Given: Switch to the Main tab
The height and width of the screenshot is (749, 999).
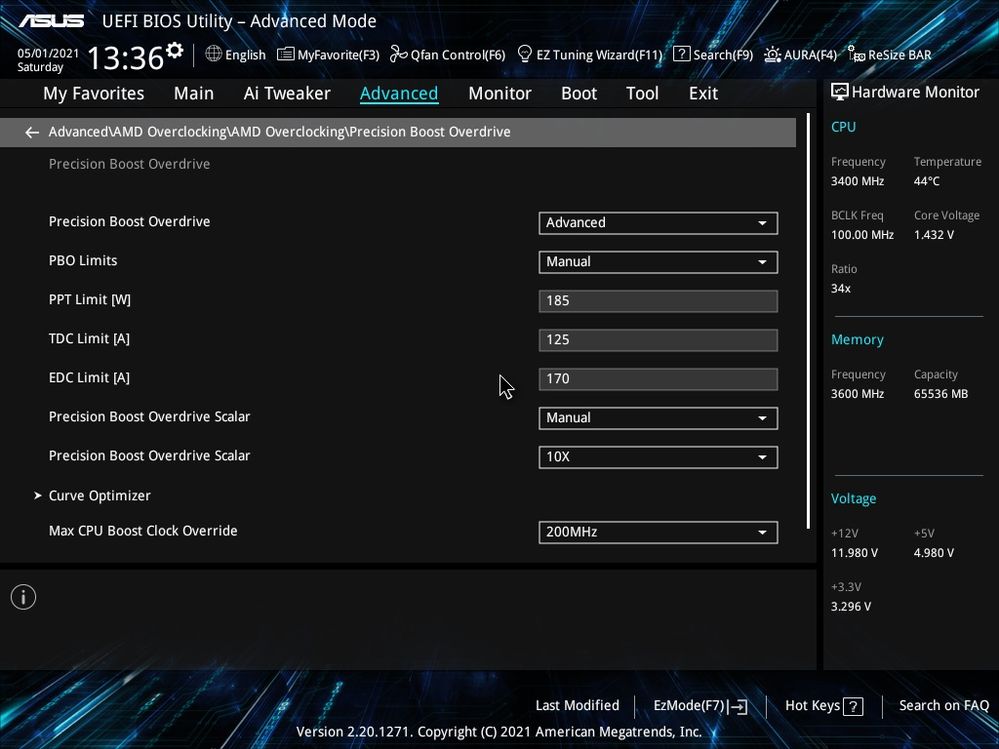Looking at the screenshot, I should pos(194,93).
